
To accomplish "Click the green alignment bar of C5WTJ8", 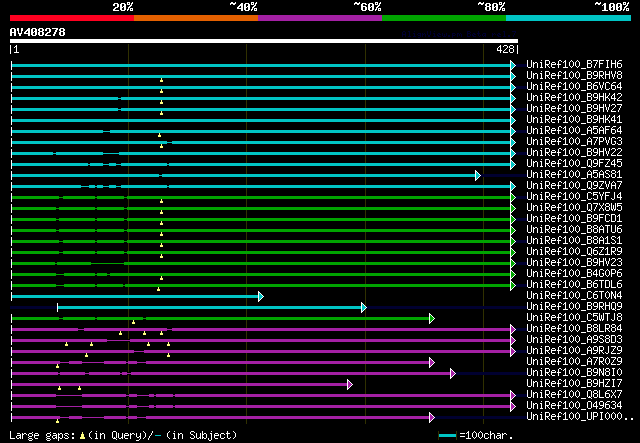I will [x=220, y=318].
